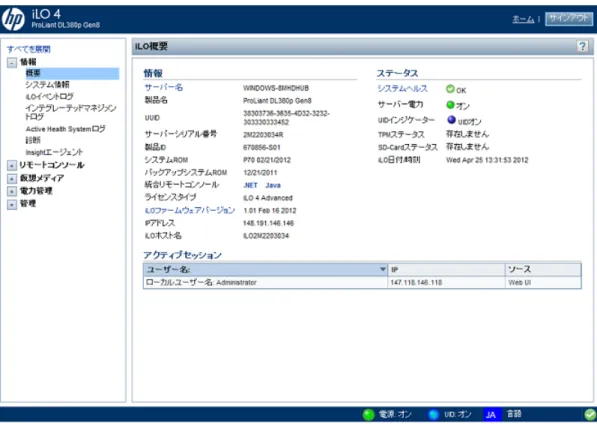
Task: Click the HP logo icon
Action: (13, 19)
